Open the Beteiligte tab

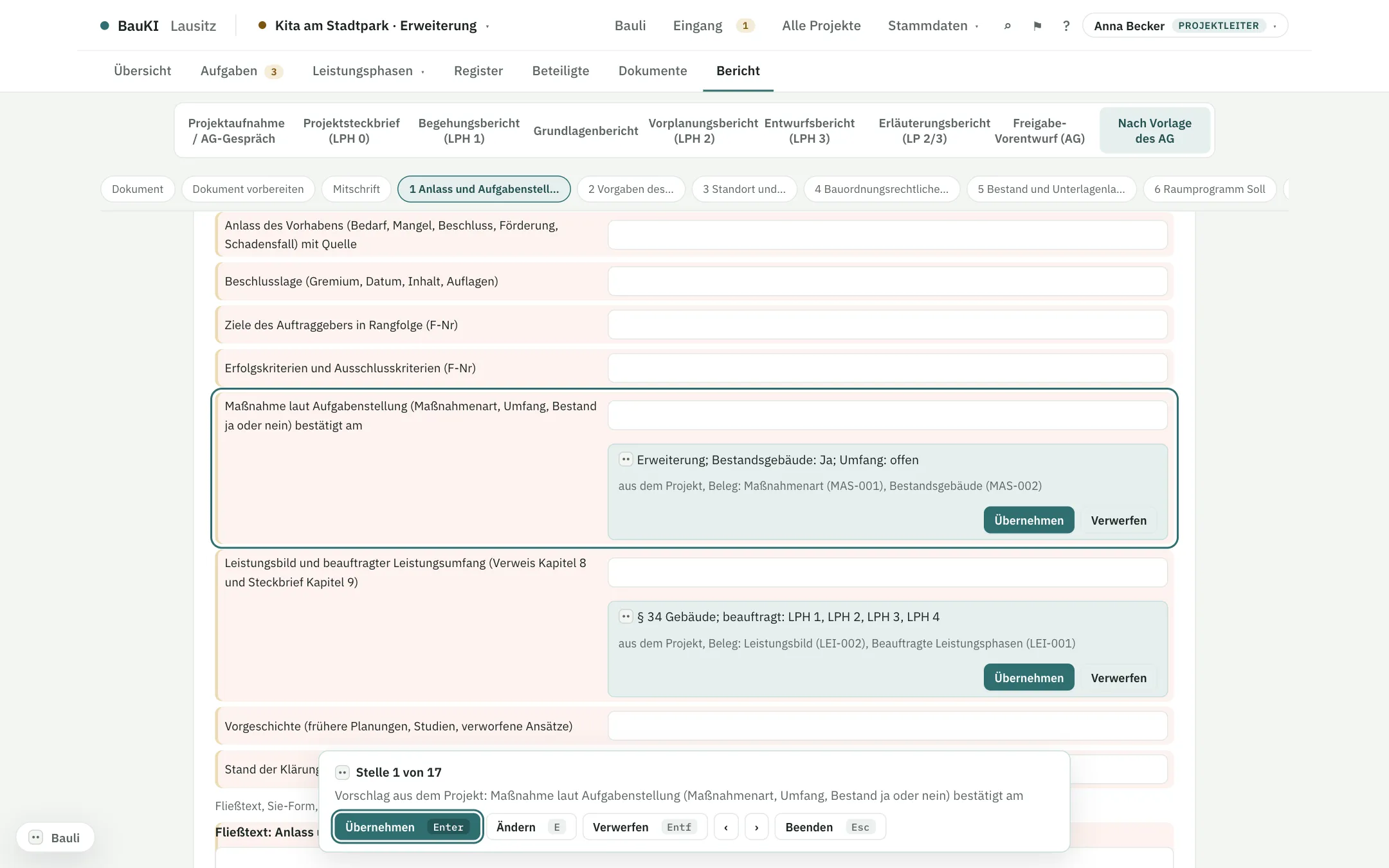[560, 71]
